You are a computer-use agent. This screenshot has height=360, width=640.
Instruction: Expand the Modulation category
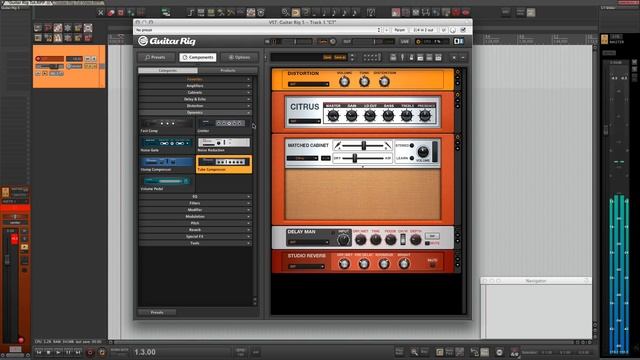[x=195, y=216]
